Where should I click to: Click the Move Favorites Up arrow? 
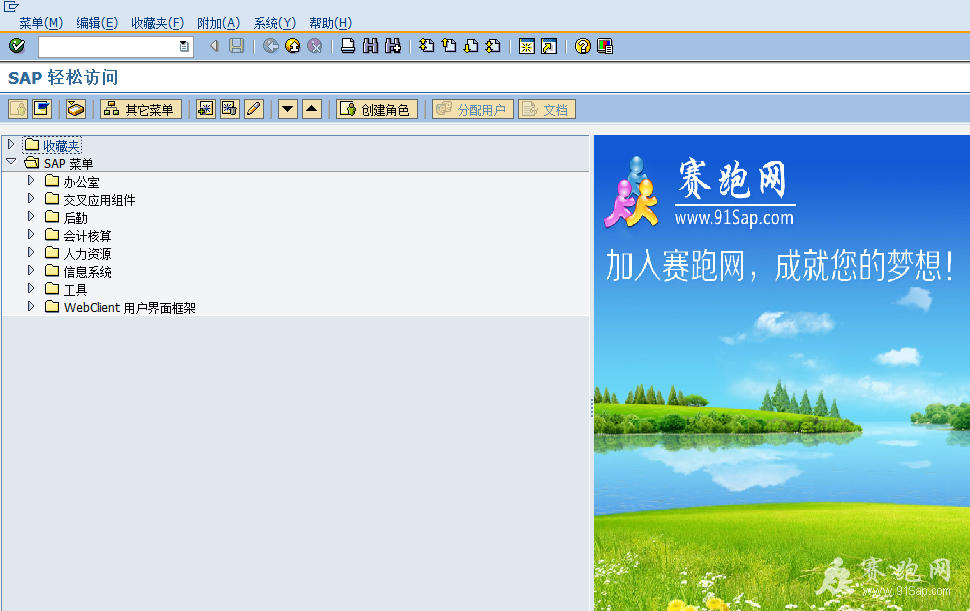312,109
